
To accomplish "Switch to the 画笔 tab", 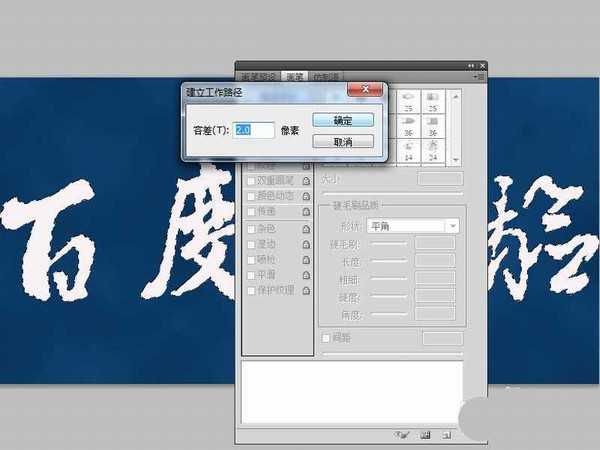I will pyautogui.click(x=295, y=77).
